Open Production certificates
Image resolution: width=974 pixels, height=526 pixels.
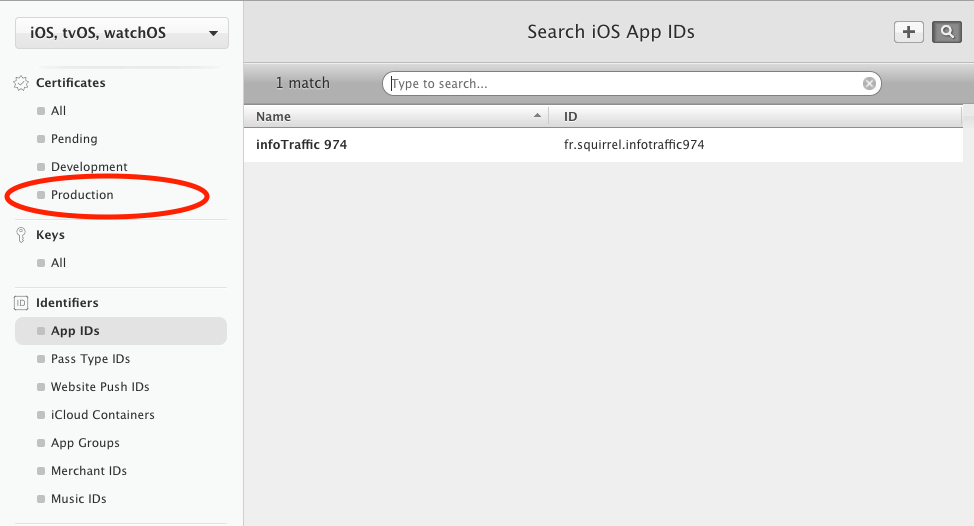tap(82, 195)
